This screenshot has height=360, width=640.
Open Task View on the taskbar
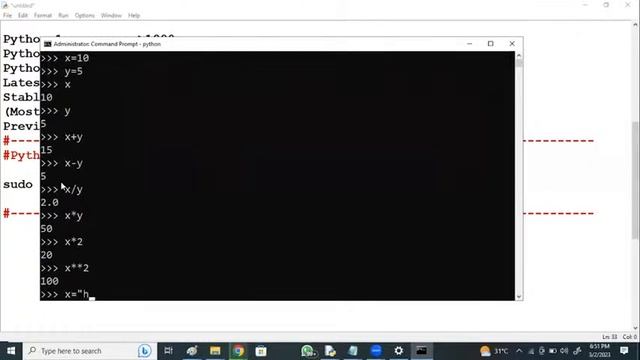(168, 351)
